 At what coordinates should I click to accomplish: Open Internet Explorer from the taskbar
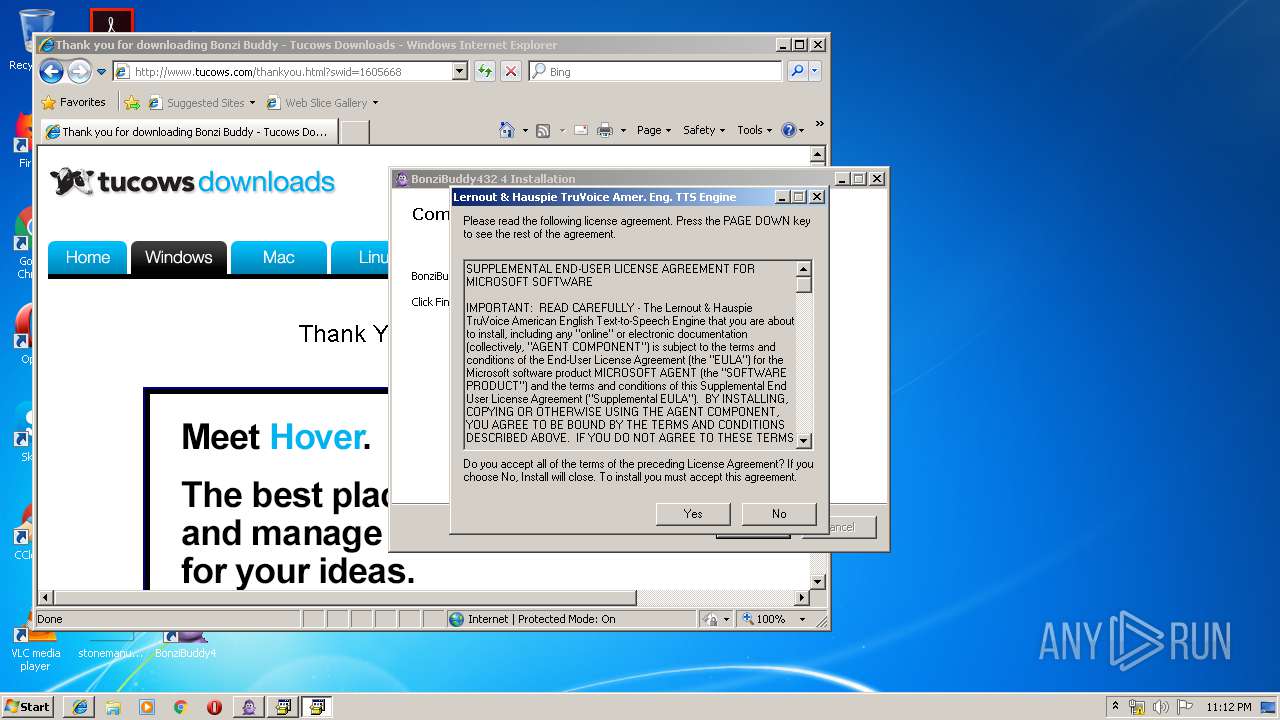tap(80, 706)
